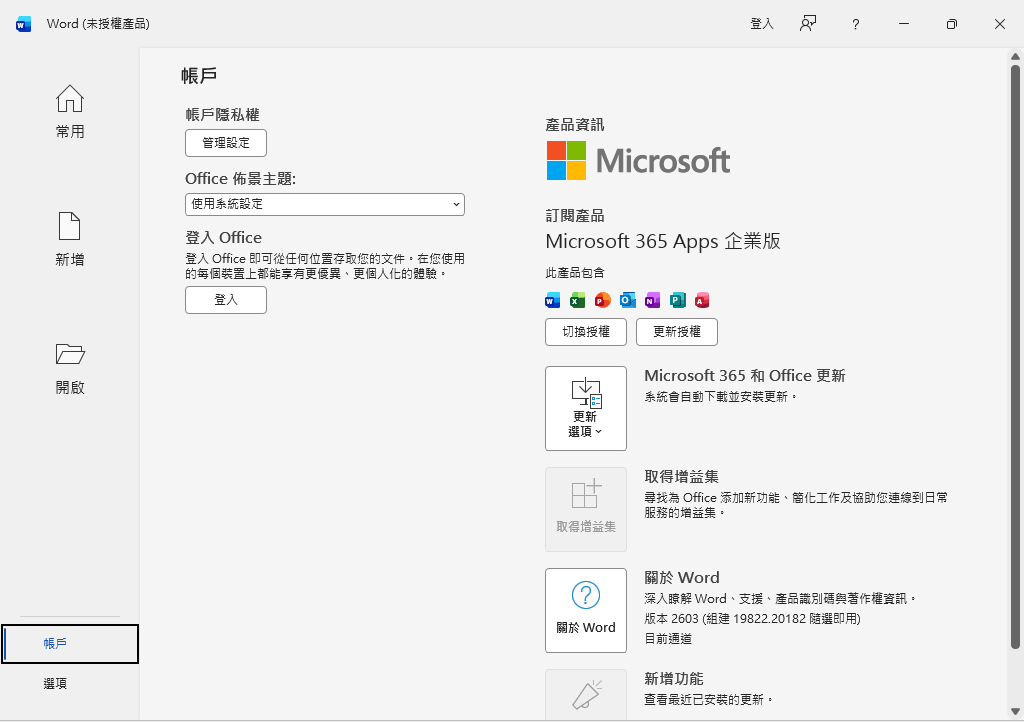The width and height of the screenshot is (1024, 722).
Task: Click the Outlook icon in included products
Action: coord(627,300)
